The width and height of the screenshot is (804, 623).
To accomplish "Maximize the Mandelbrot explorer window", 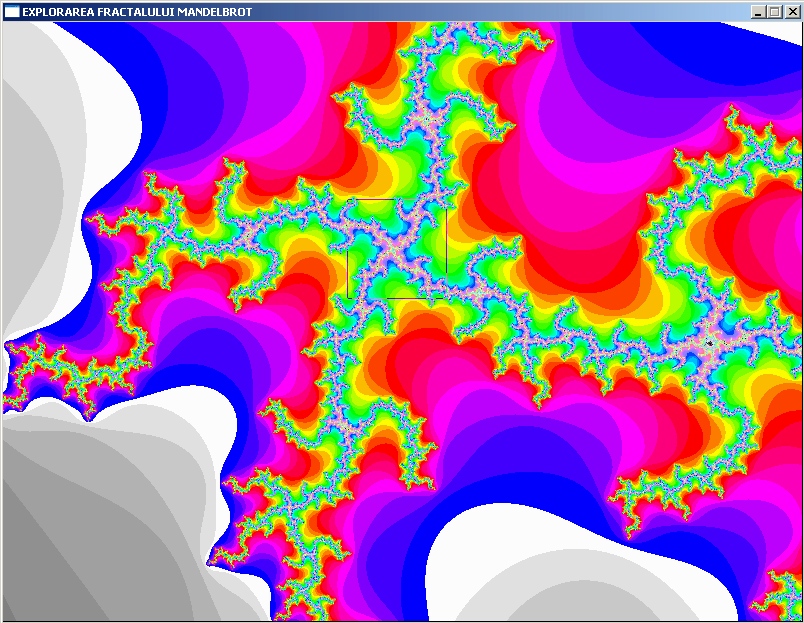I will (x=775, y=12).
